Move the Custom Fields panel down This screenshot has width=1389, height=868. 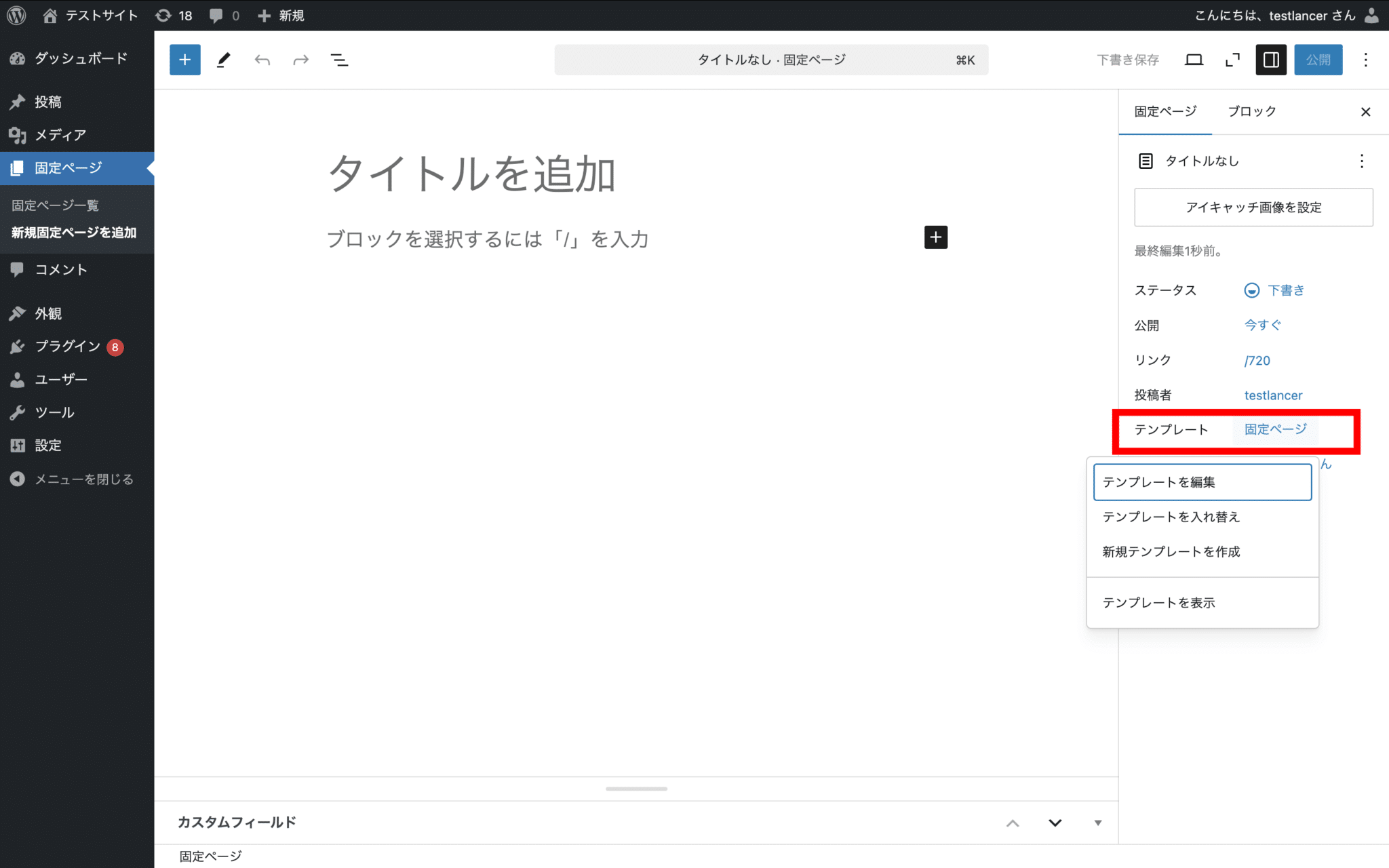point(1055,823)
